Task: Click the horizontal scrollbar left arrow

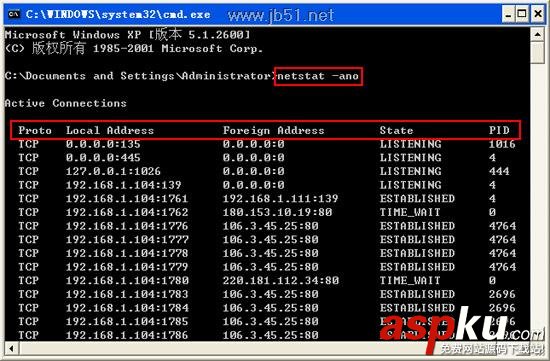Action: pos(12,349)
